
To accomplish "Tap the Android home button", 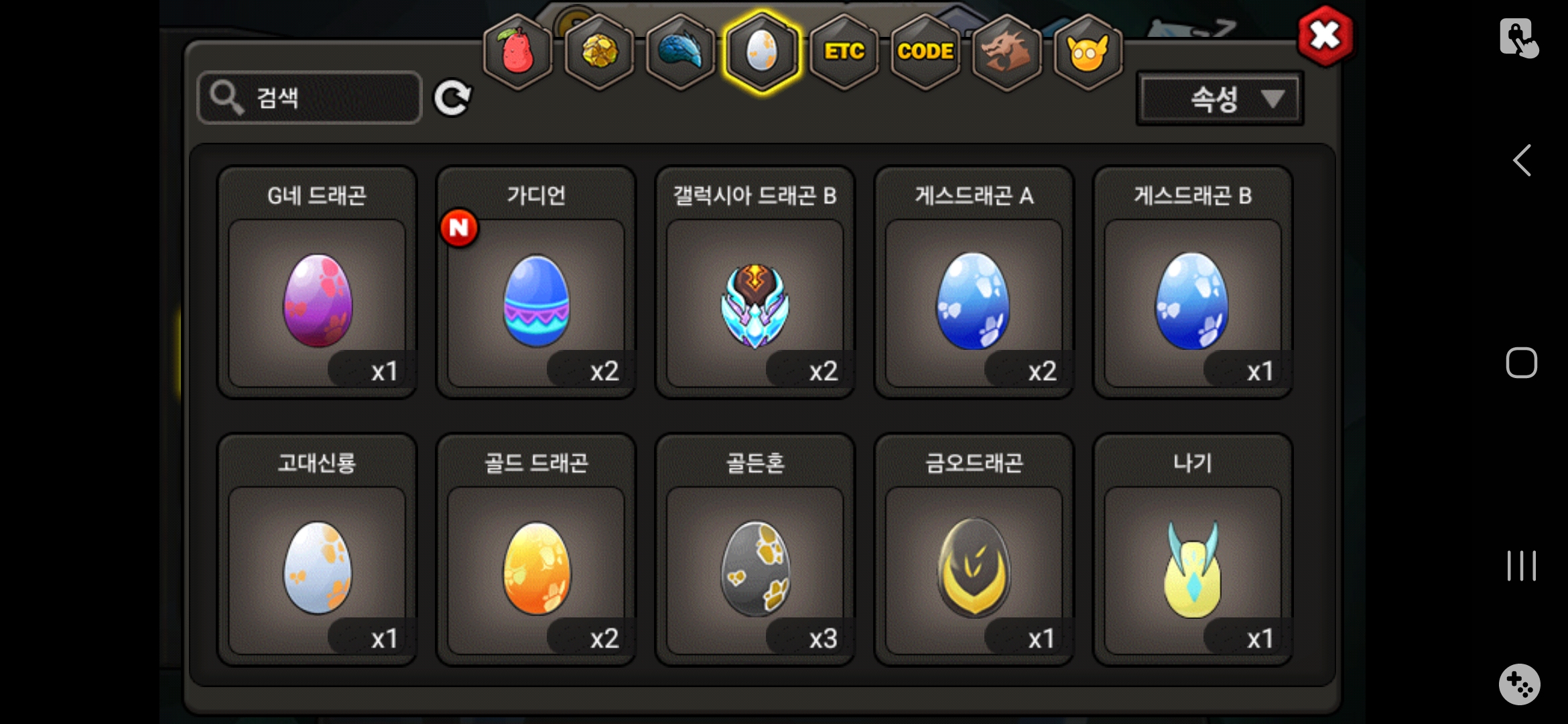I will [x=1521, y=363].
